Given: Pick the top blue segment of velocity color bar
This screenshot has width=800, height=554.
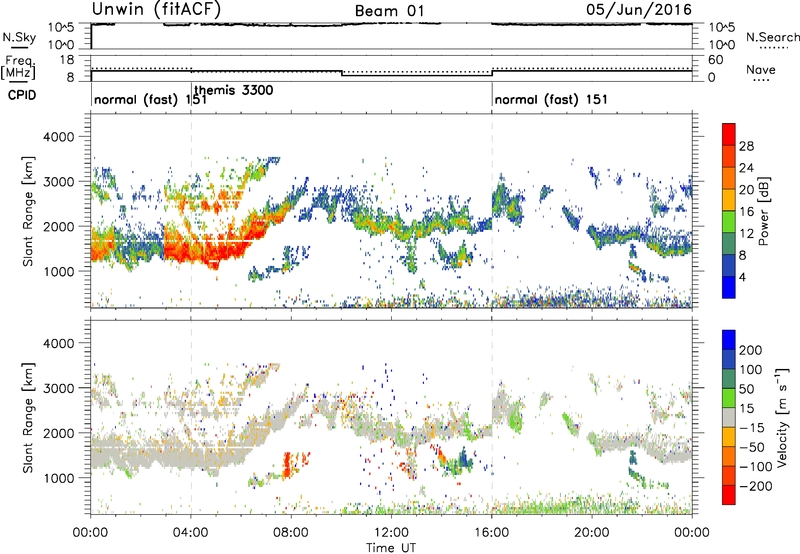Looking at the screenshot, I should pos(729,340).
